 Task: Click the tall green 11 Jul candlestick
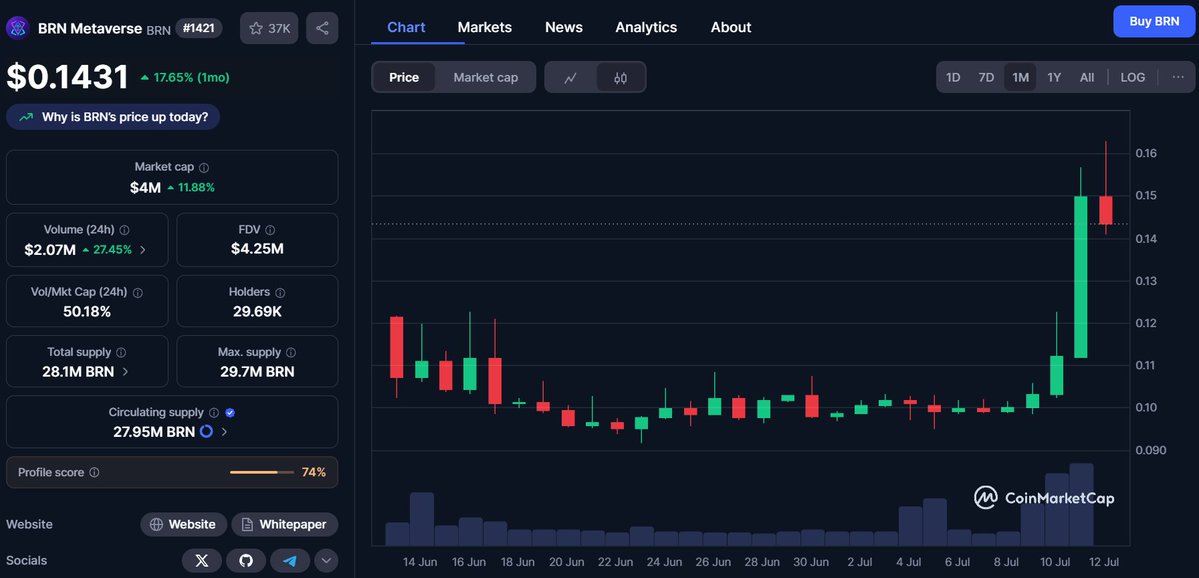(1080, 277)
